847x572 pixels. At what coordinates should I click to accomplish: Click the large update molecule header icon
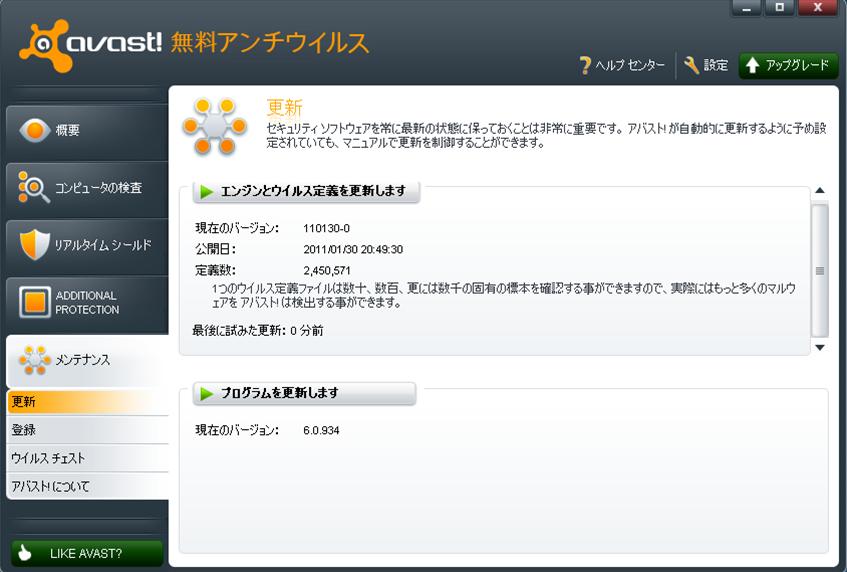214,126
